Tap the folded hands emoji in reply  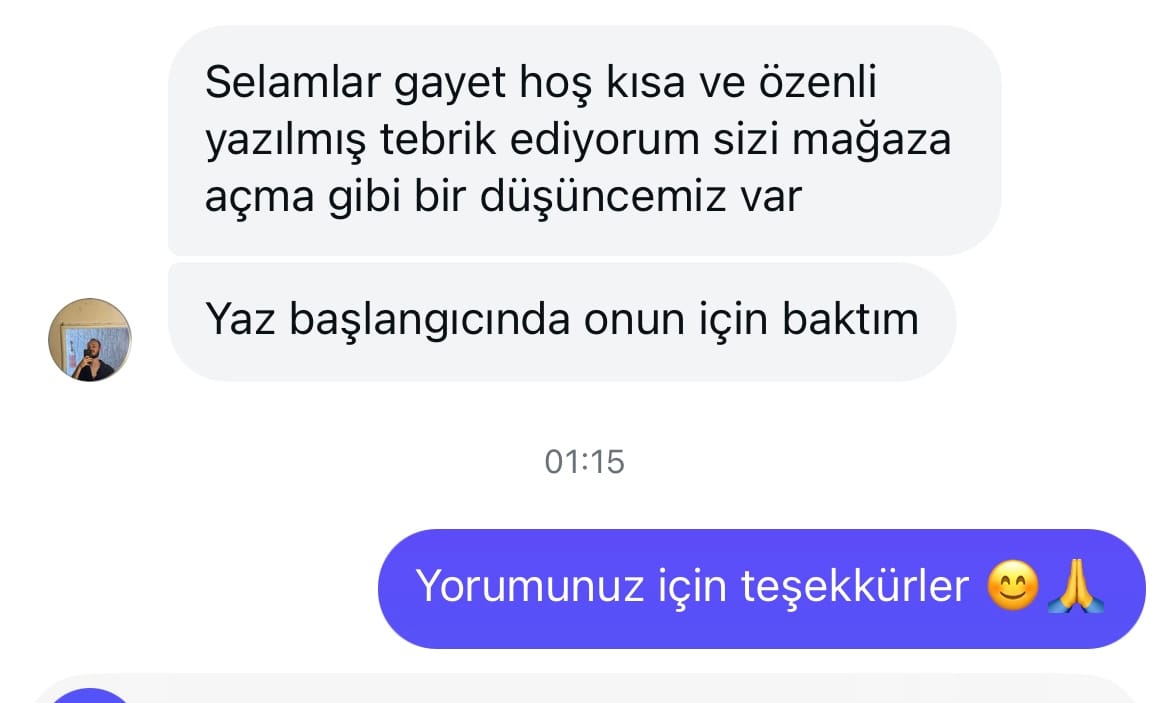coord(1075,586)
